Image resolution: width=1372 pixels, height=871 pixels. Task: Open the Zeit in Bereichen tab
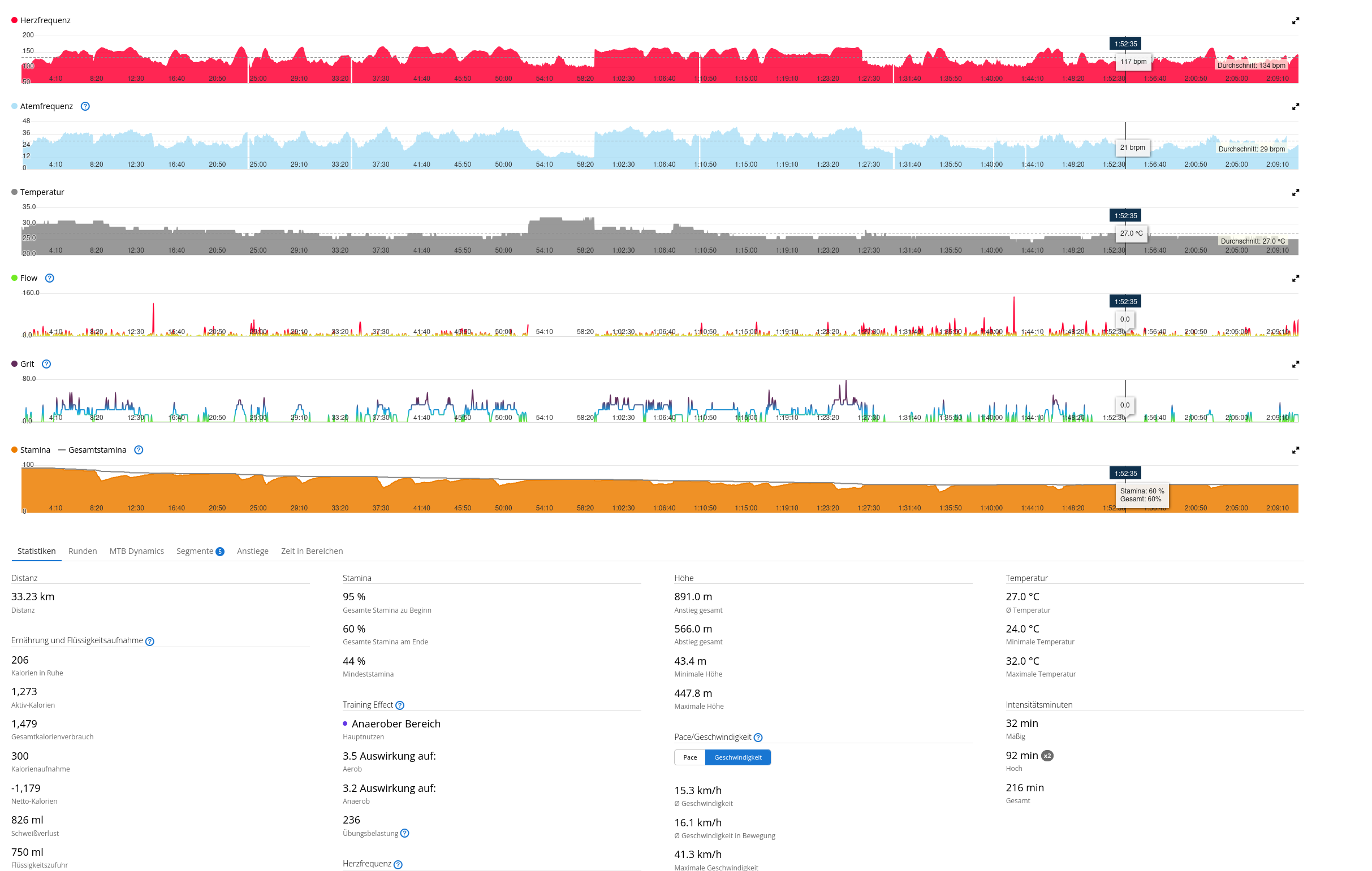(x=312, y=551)
